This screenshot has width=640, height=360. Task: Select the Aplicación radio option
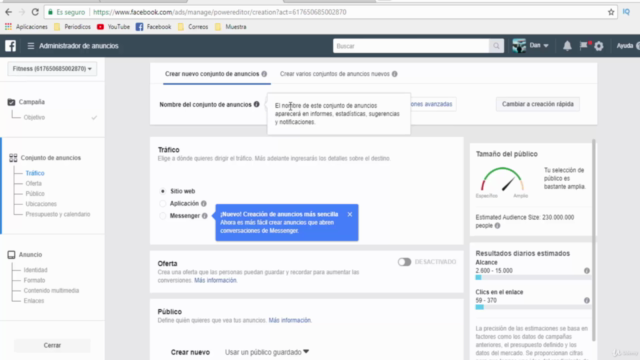163,203
